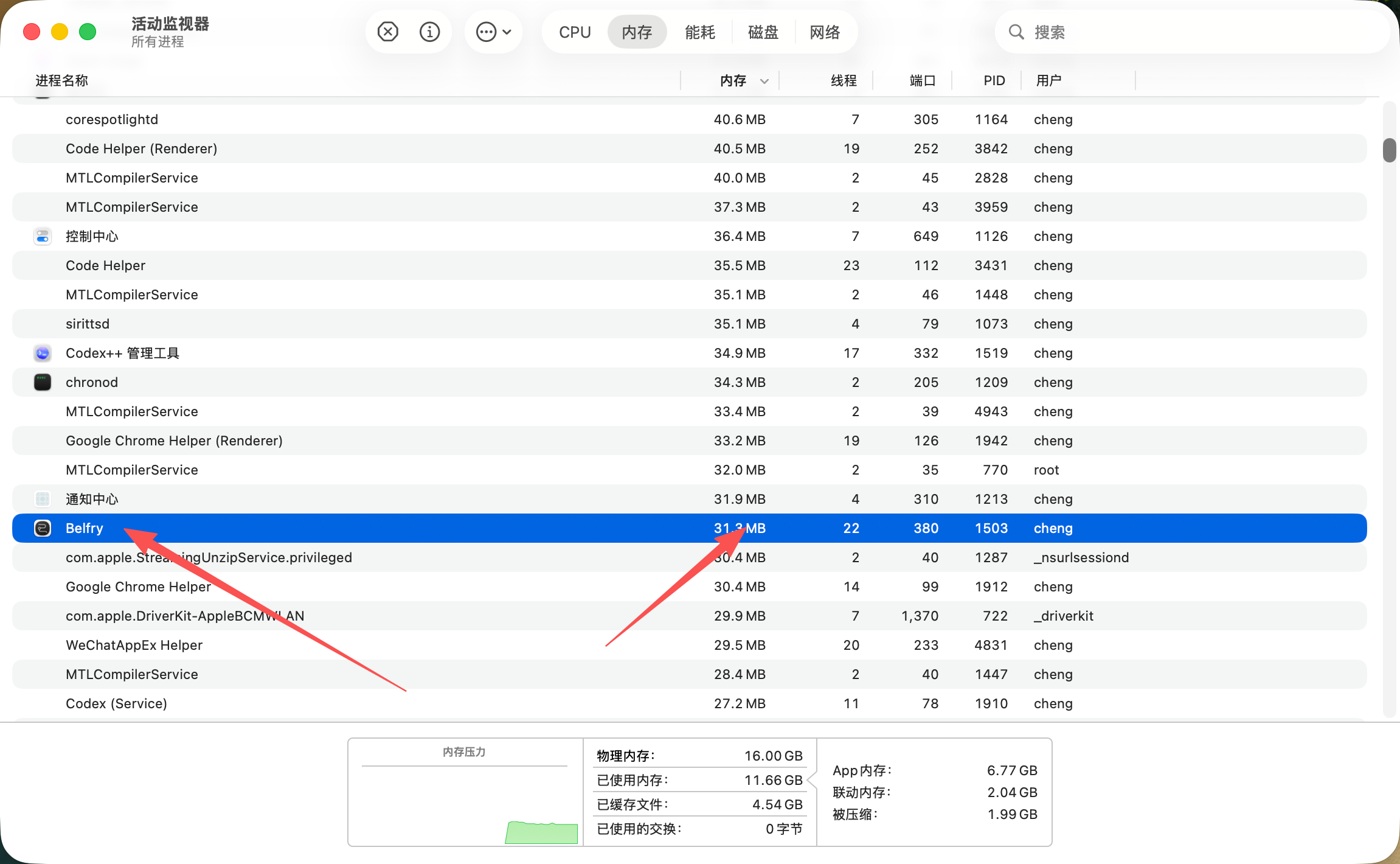Viewport: 1400px width, 864px height.
Task: Click the _nsurlsessiond user cell
Action: click(x=1081, y=557)
